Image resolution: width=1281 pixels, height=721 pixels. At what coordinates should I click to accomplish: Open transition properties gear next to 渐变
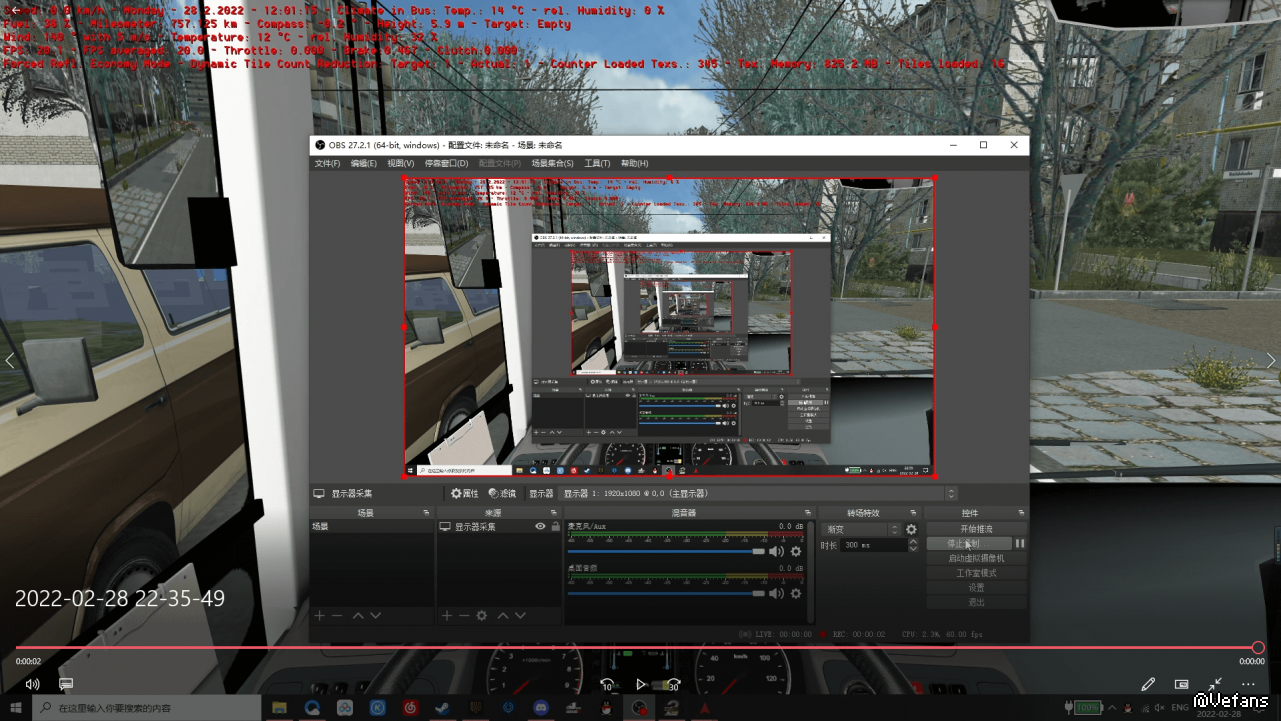coord(911,529)
